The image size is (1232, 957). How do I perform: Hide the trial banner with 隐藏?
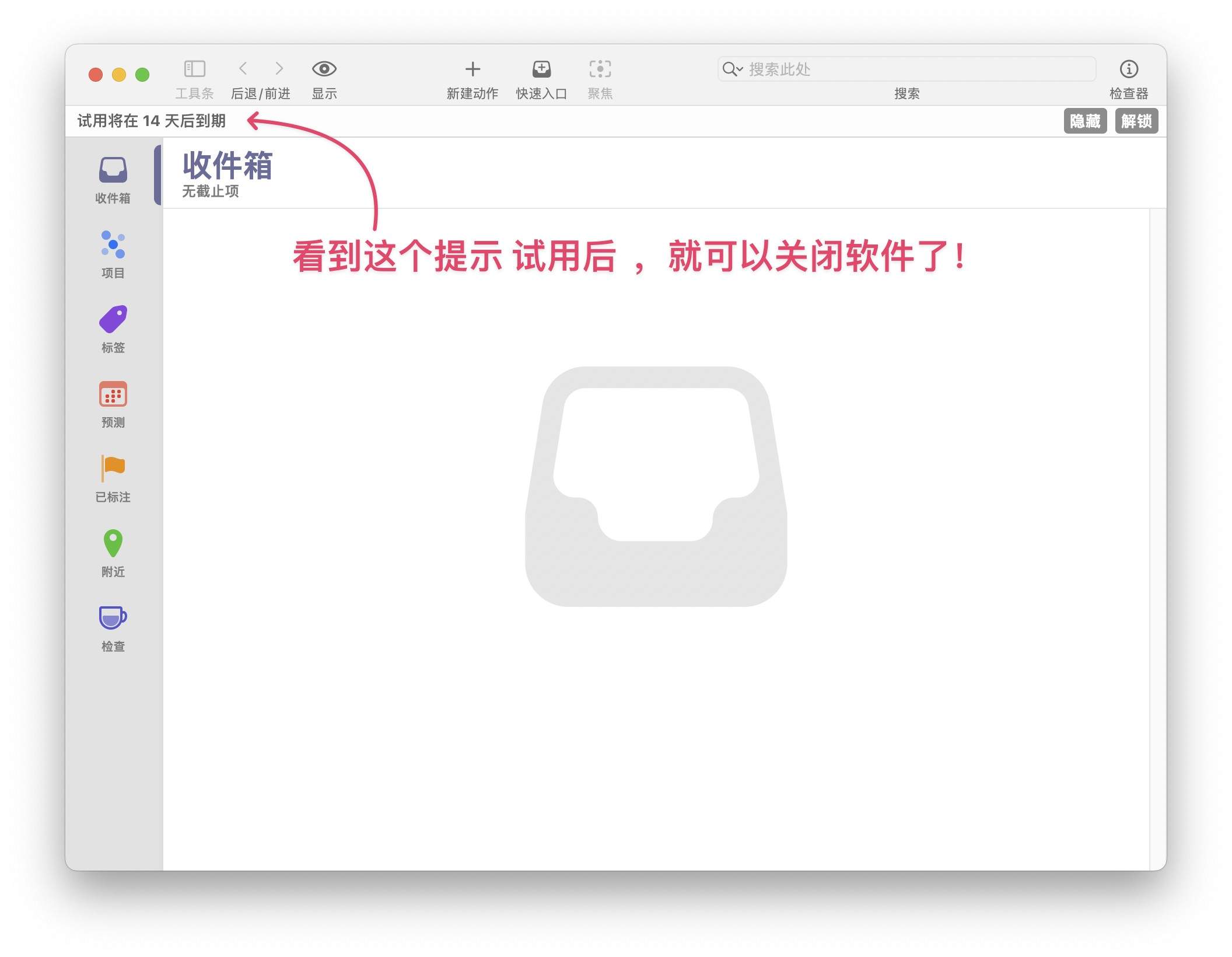coord(1086,121)
